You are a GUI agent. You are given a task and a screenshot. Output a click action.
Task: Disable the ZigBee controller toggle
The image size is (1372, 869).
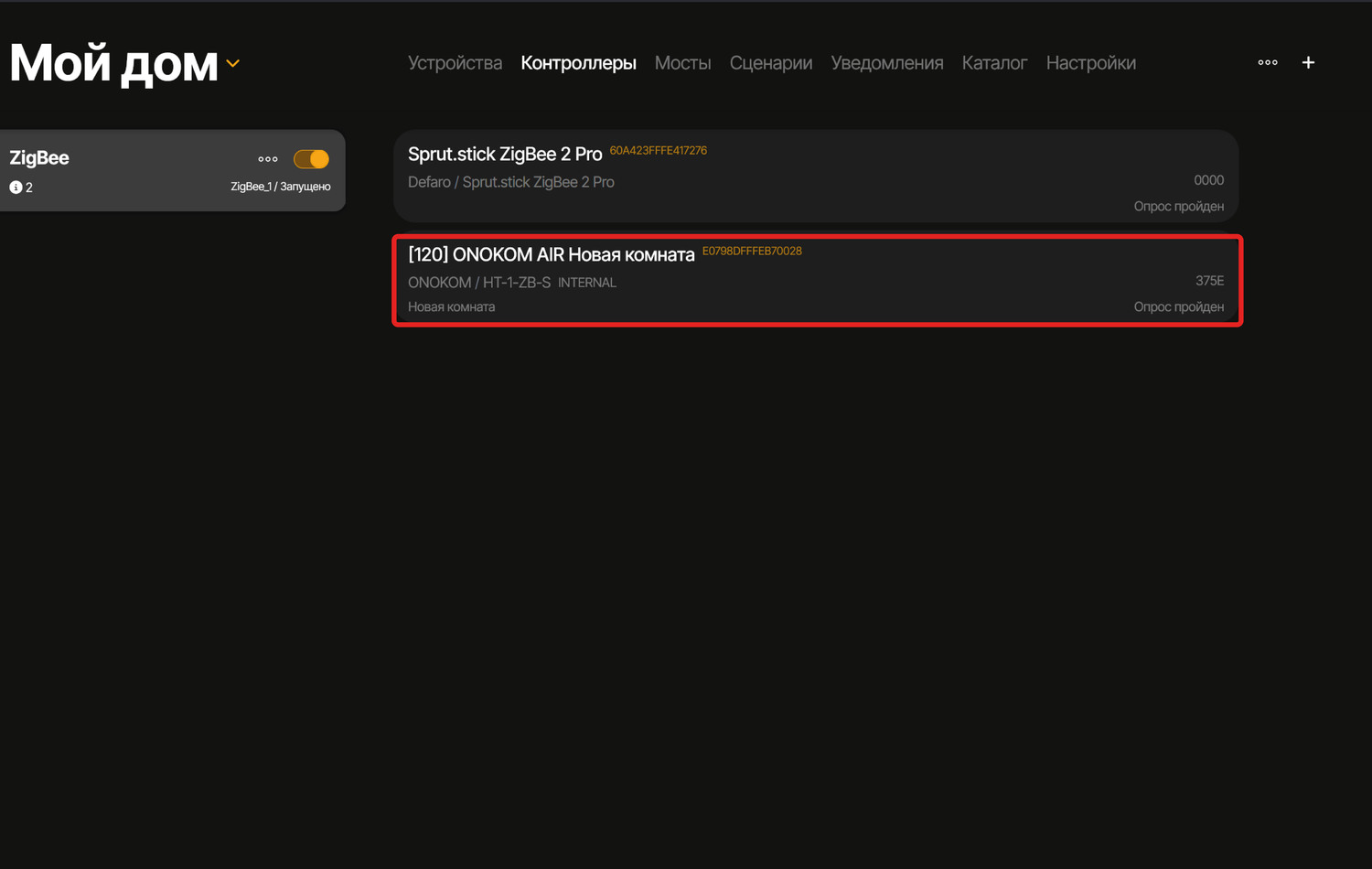click(311, 159)
